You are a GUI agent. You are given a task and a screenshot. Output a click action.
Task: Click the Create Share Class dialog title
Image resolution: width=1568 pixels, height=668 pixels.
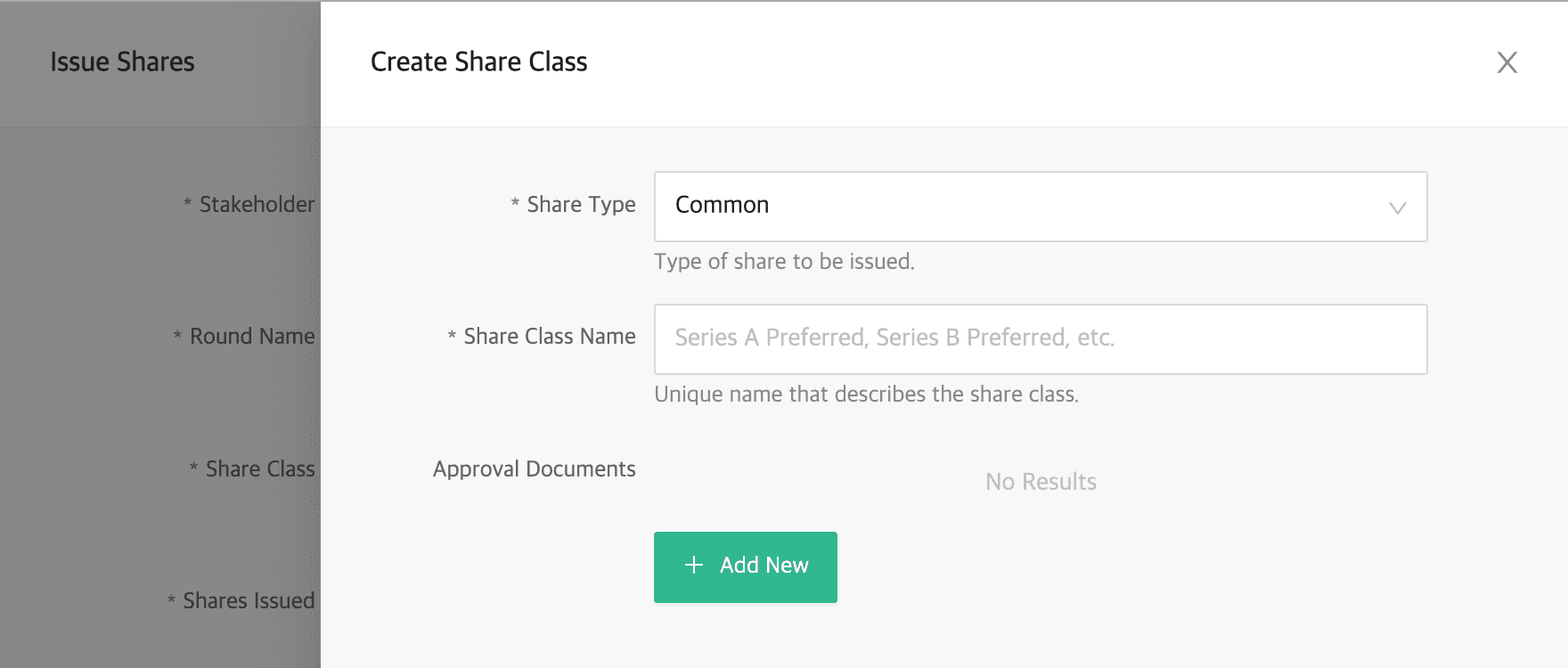[478, 62]
